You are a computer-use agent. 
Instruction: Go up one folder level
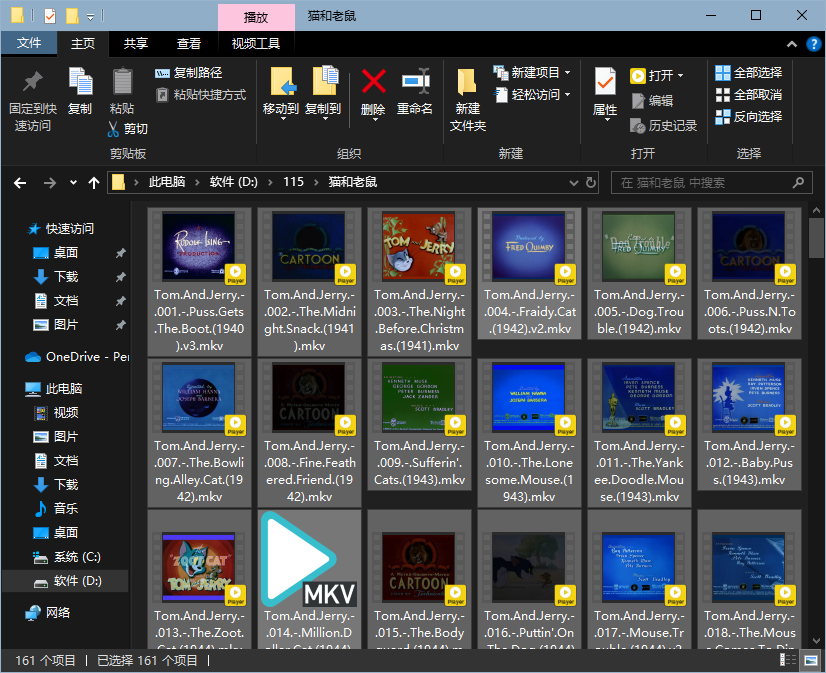94,183
